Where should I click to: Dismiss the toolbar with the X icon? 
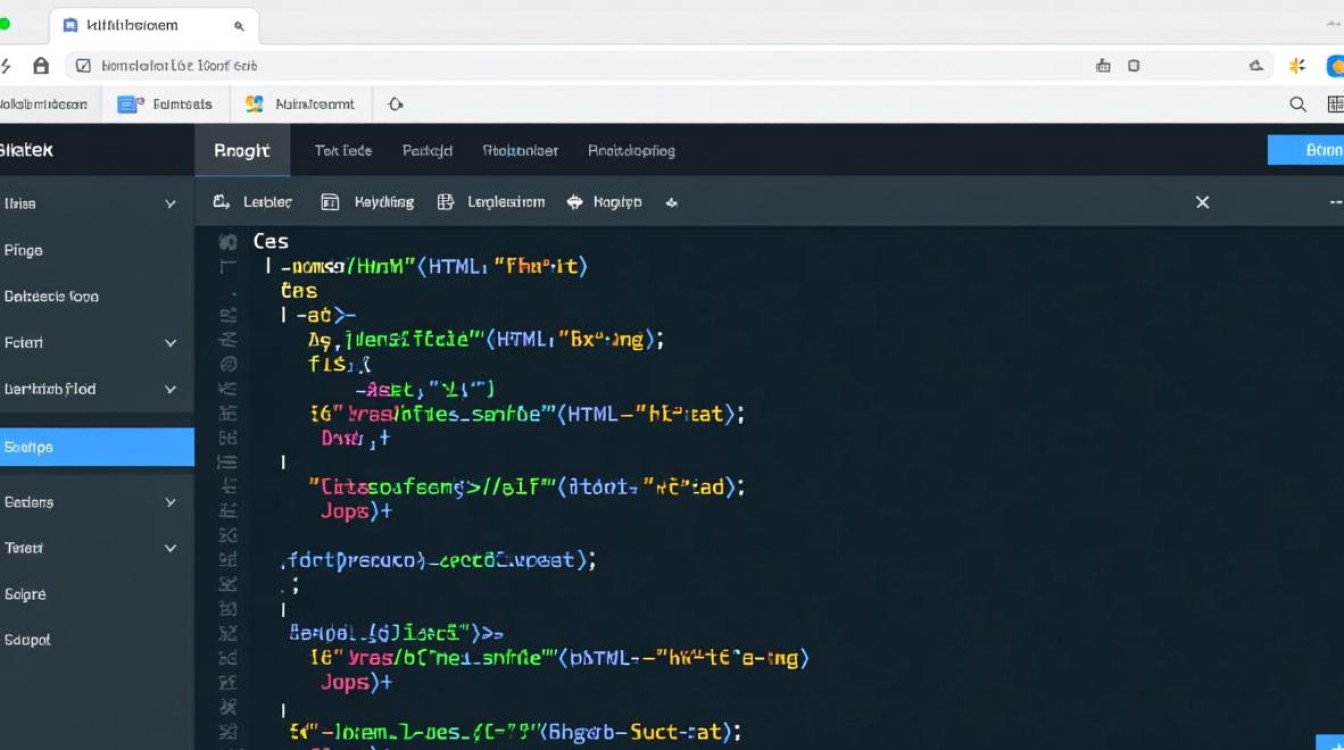coord(1202,201)
